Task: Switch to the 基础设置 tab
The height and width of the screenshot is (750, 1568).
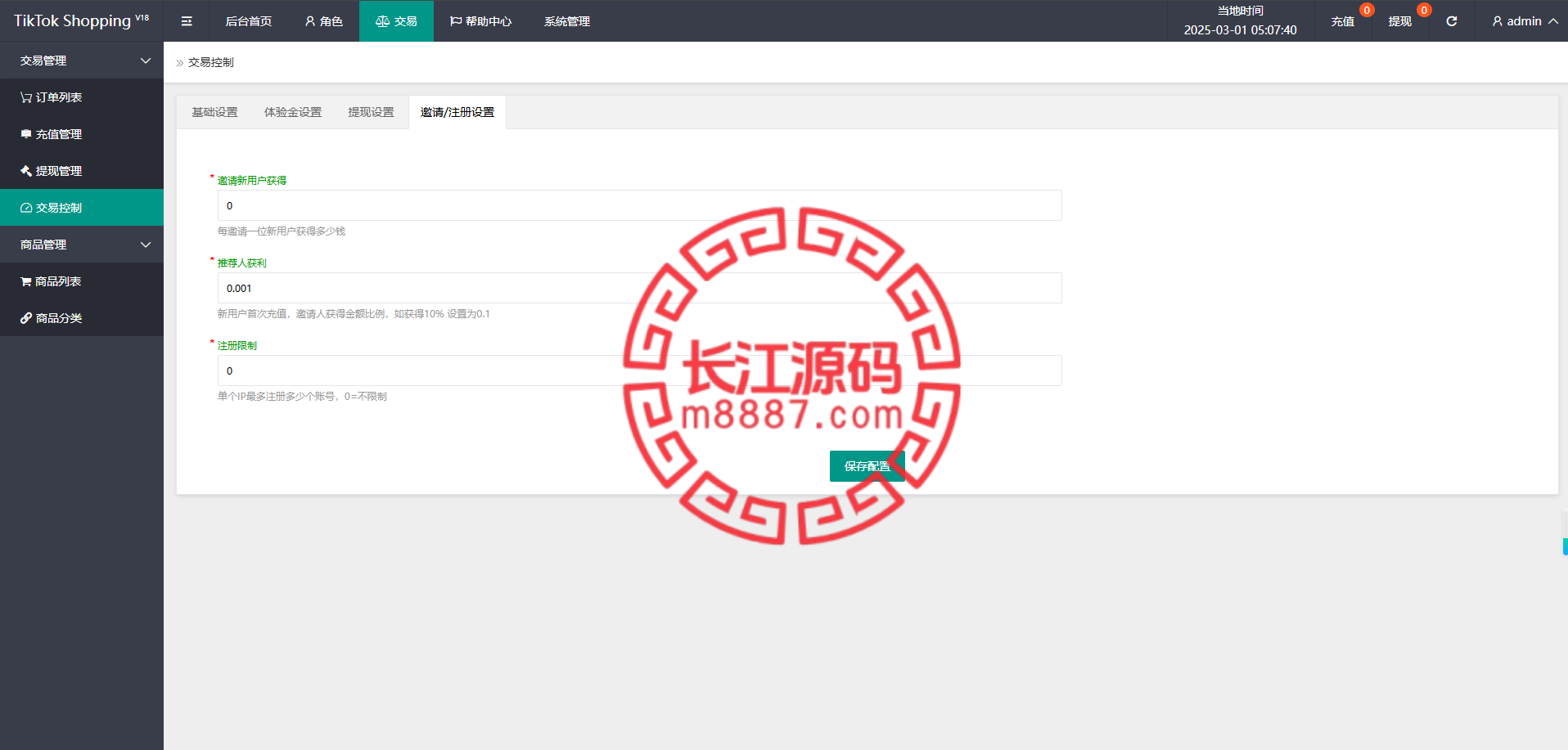Action: 214,112
